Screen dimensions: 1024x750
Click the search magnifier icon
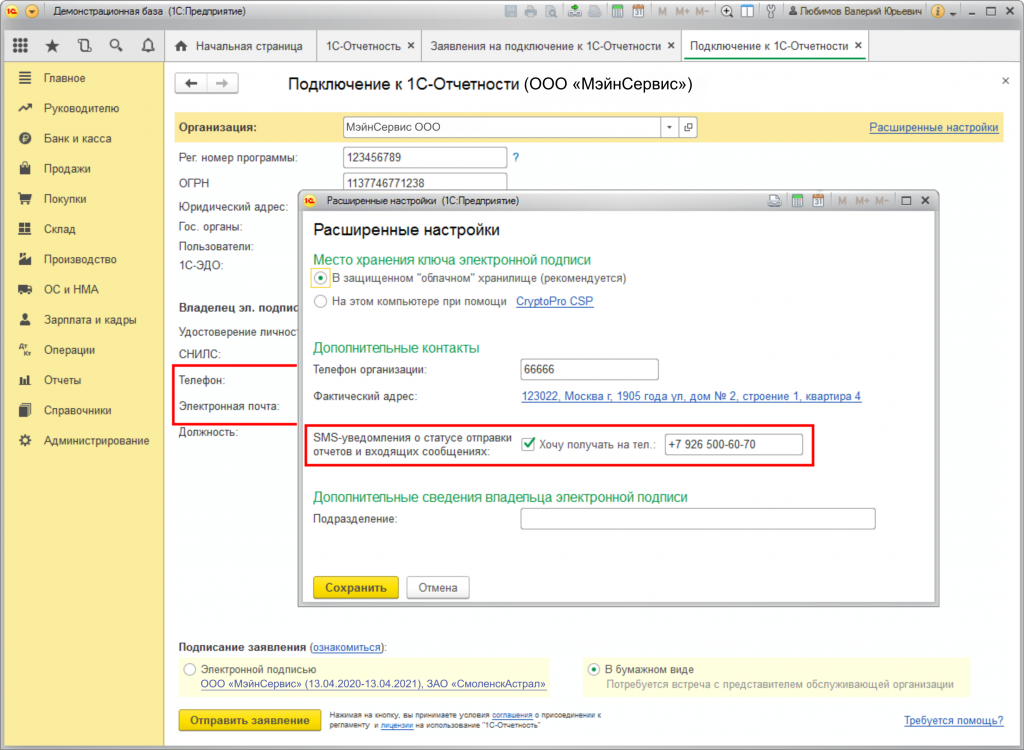(x=116, y=46)
